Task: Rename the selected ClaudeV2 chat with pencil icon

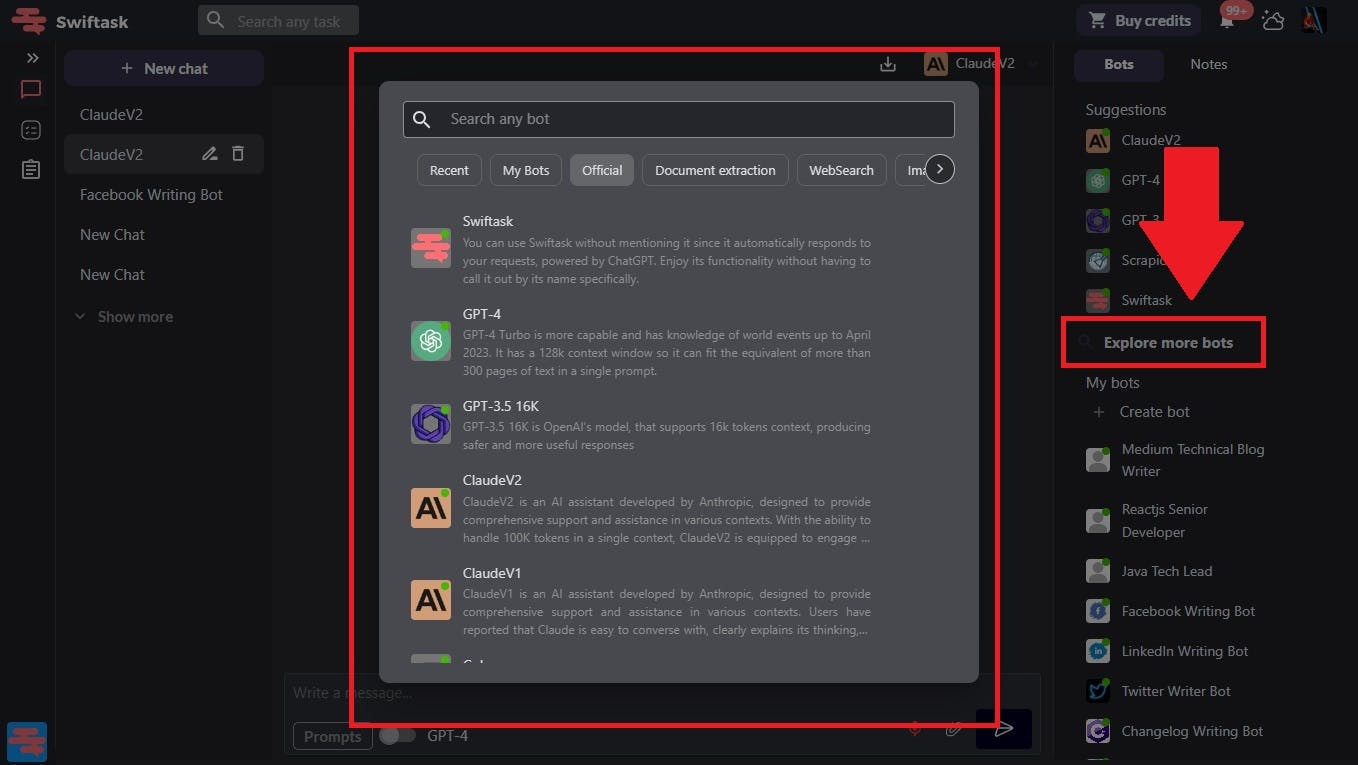Action: [209, 154]
